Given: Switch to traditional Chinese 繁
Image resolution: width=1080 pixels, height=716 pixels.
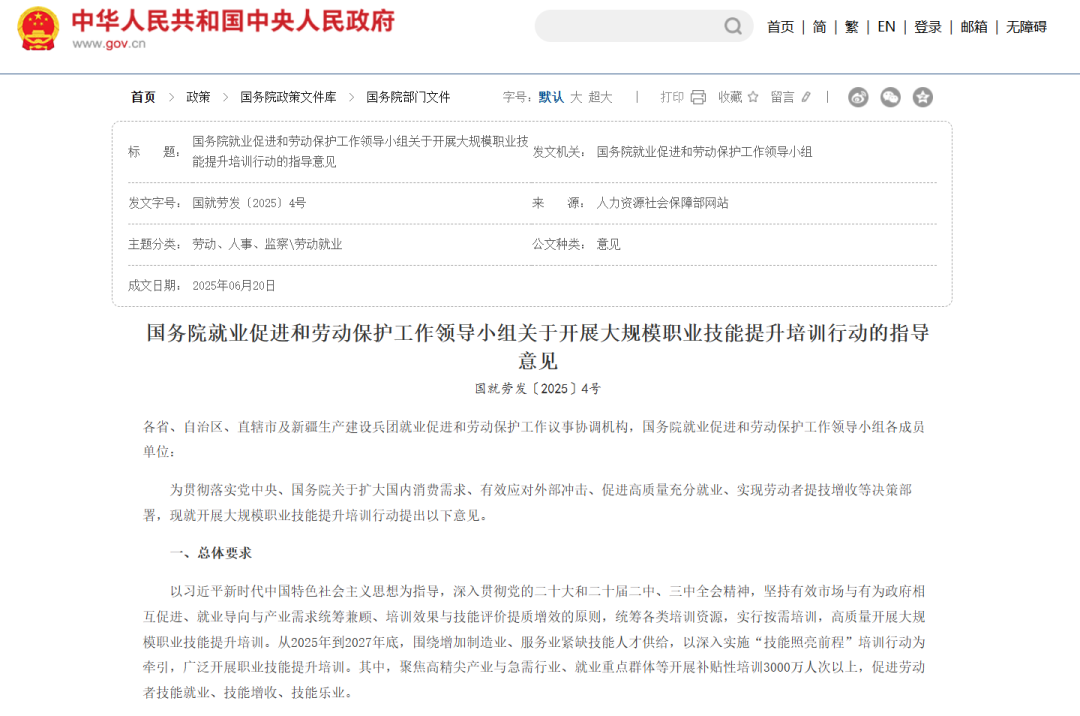Looking at the screenshot, I should [851, 27].
